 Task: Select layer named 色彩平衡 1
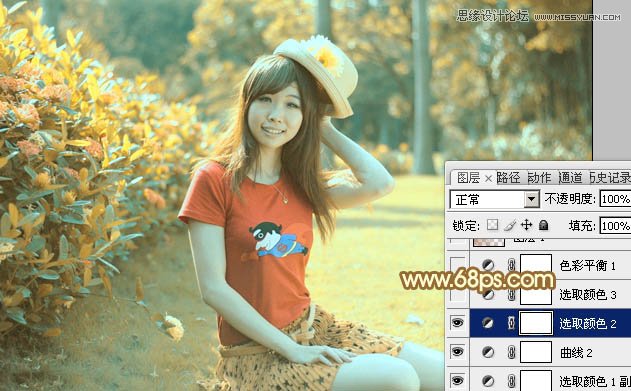(588, 265)
